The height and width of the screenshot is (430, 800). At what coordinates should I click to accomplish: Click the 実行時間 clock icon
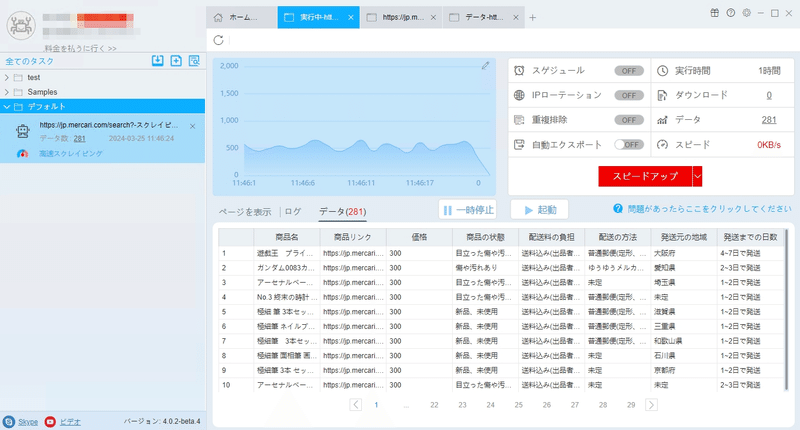pyautogui.click(x=662, y=70)
